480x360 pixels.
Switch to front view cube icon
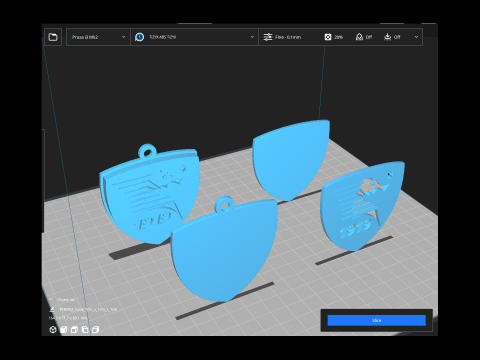[63, 330]
